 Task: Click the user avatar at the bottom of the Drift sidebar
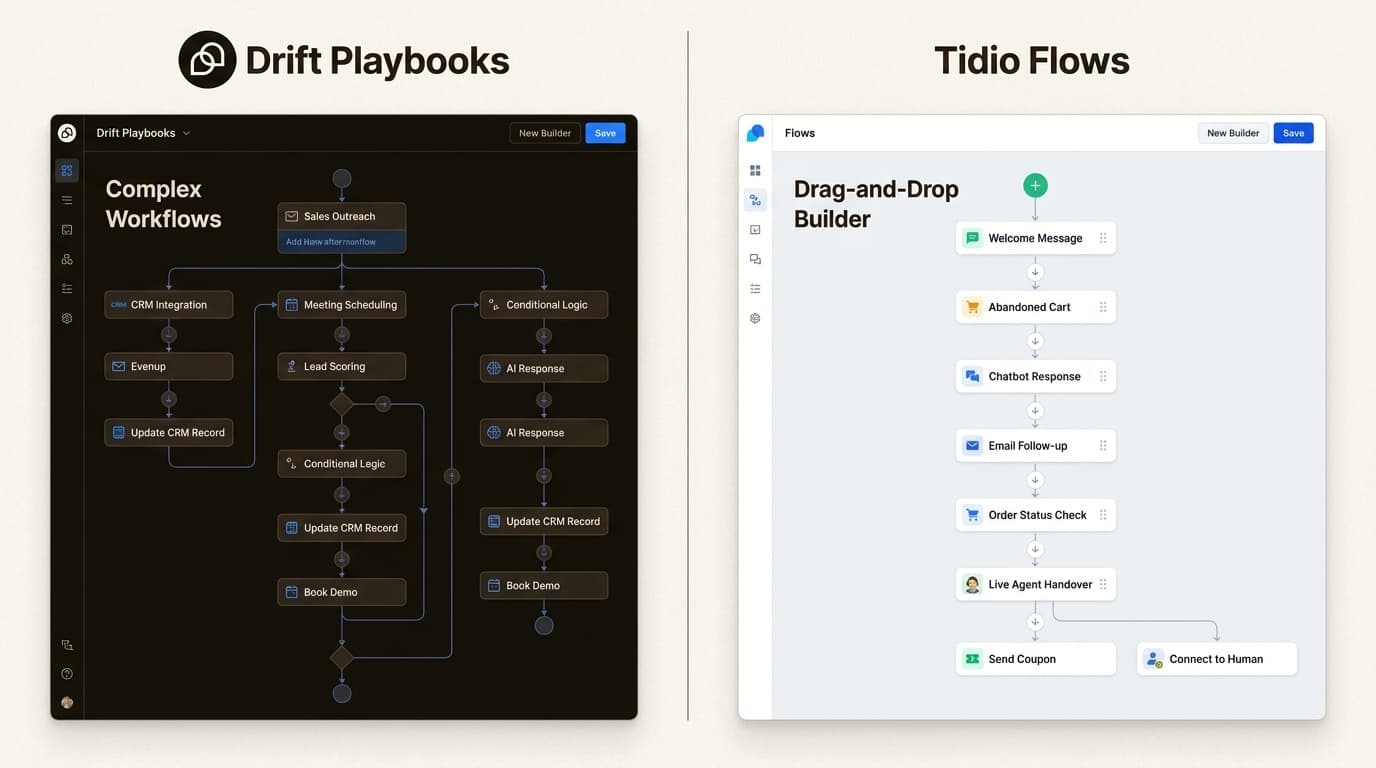67,703
